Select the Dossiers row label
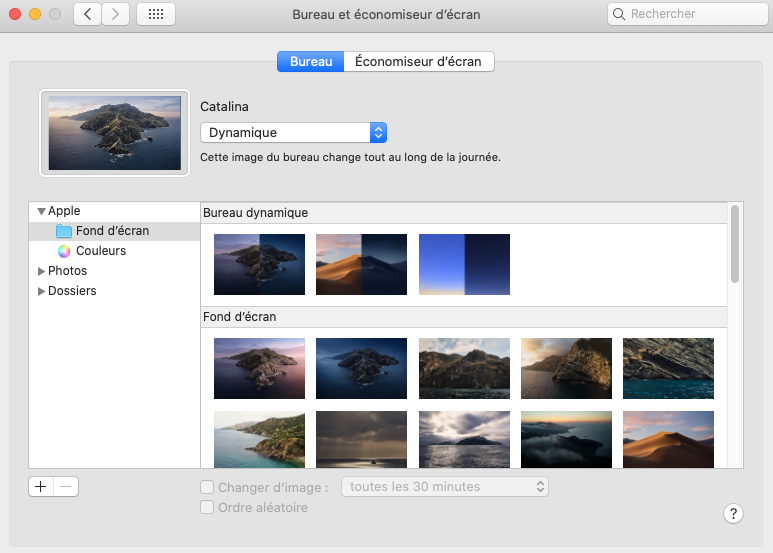 (x=72, y=291)
